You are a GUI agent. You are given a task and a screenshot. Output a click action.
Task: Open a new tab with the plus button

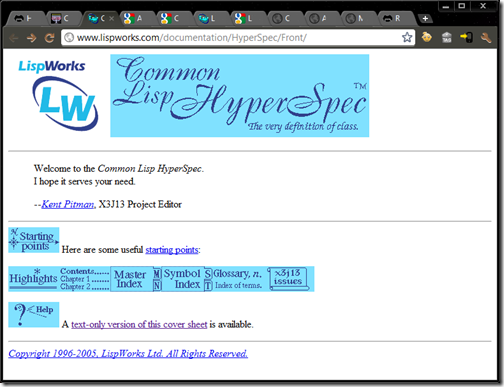pyautogui.click(x=425, y=19)
